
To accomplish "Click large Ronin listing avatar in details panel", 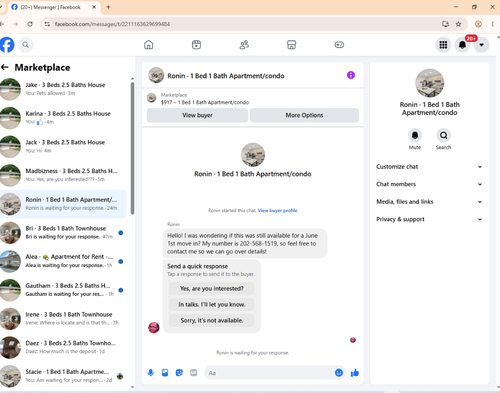I will tap(429, 83).
